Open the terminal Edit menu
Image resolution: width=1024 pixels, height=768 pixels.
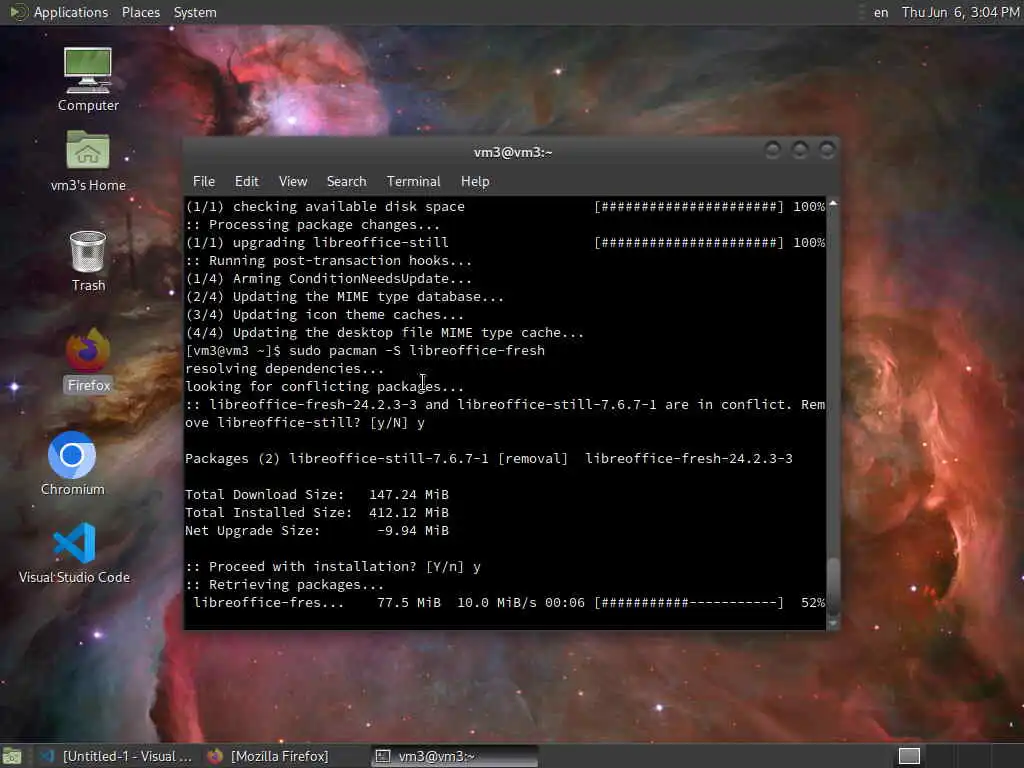click(x=246, y=182)
